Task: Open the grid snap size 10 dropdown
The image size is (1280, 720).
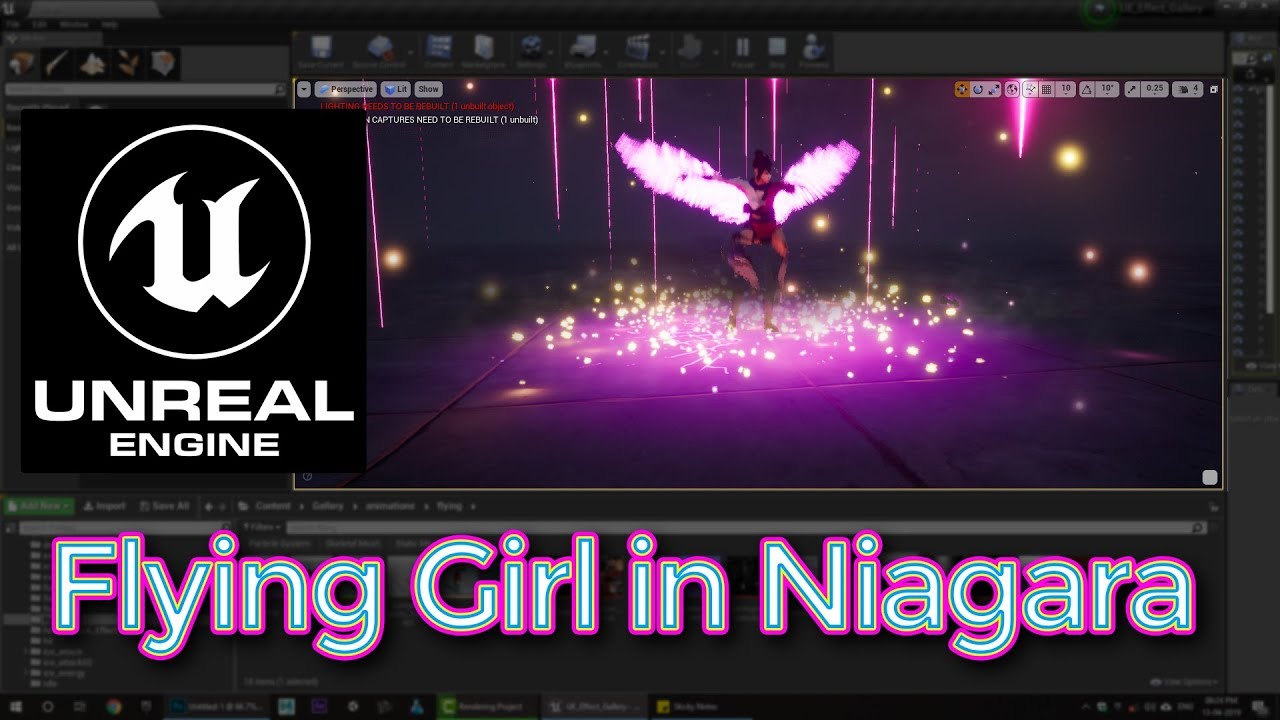Action: pyautogui.click(x=1066, y=89)
